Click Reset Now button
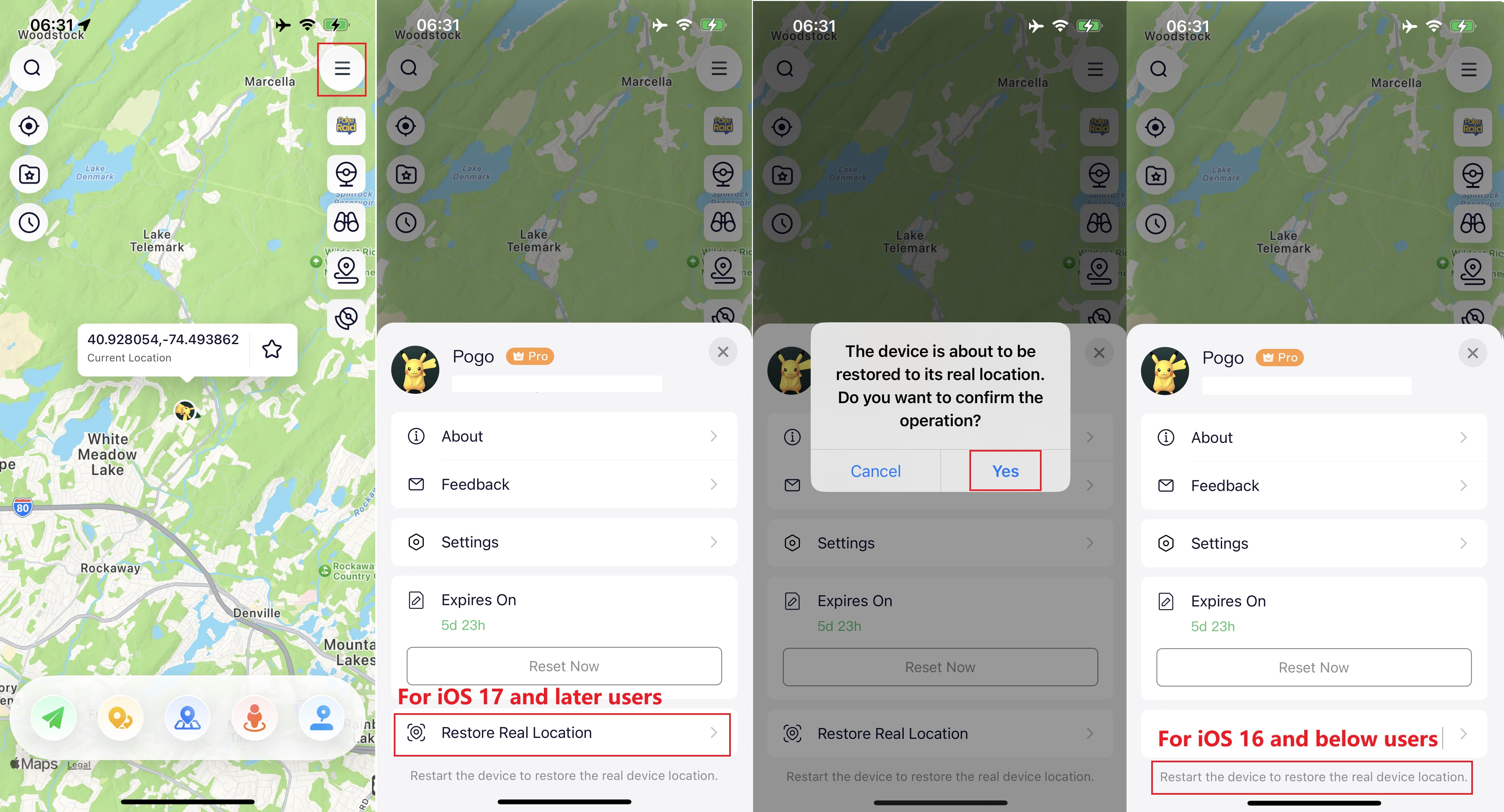Viewport: 1504px width, 812px height. click(x=564, y=665)
